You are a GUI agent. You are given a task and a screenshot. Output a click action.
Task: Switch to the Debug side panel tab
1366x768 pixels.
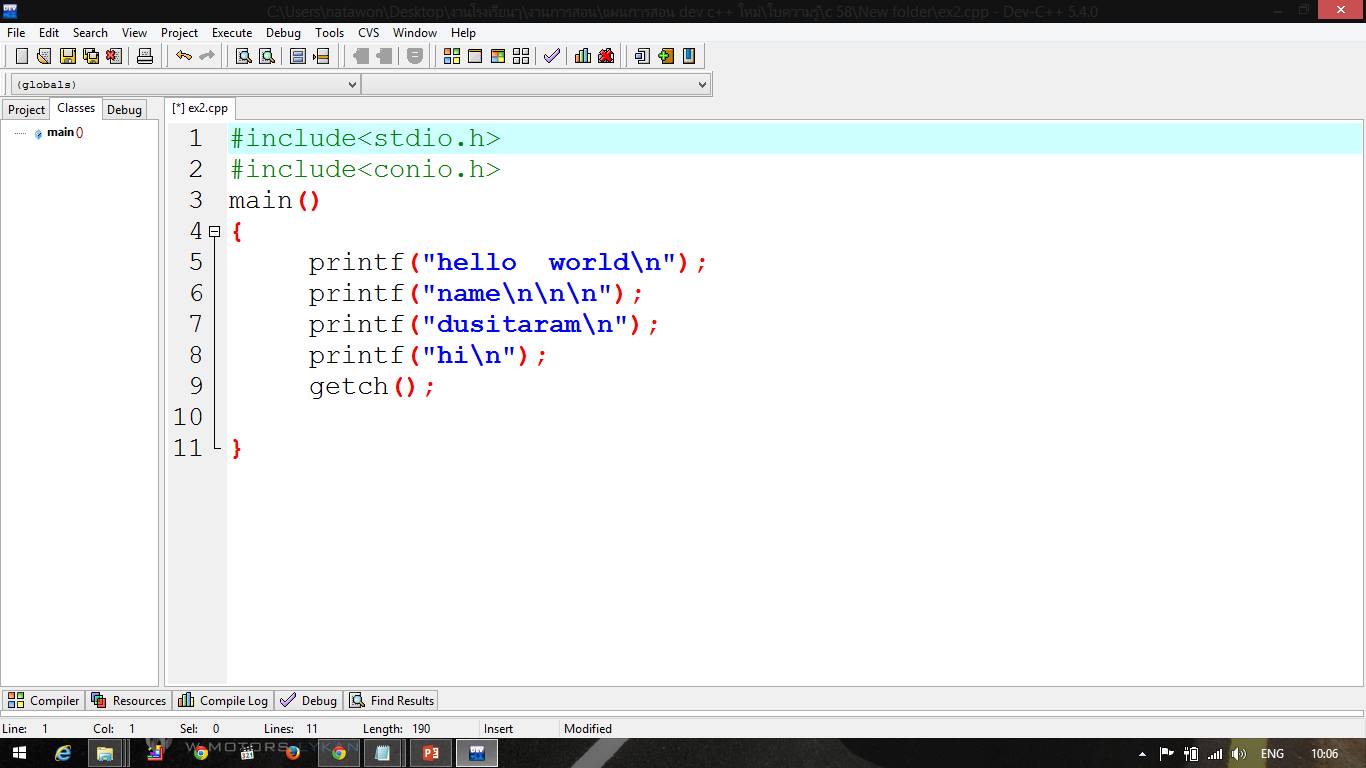[123, 109]
